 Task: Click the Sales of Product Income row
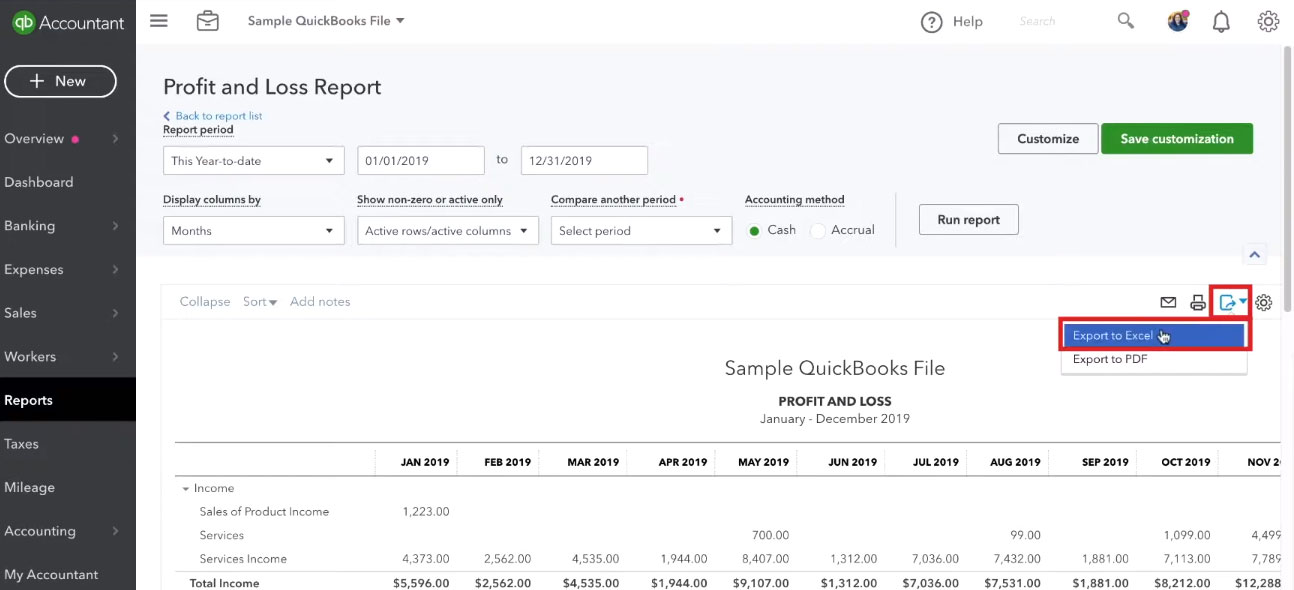point(264,512)
